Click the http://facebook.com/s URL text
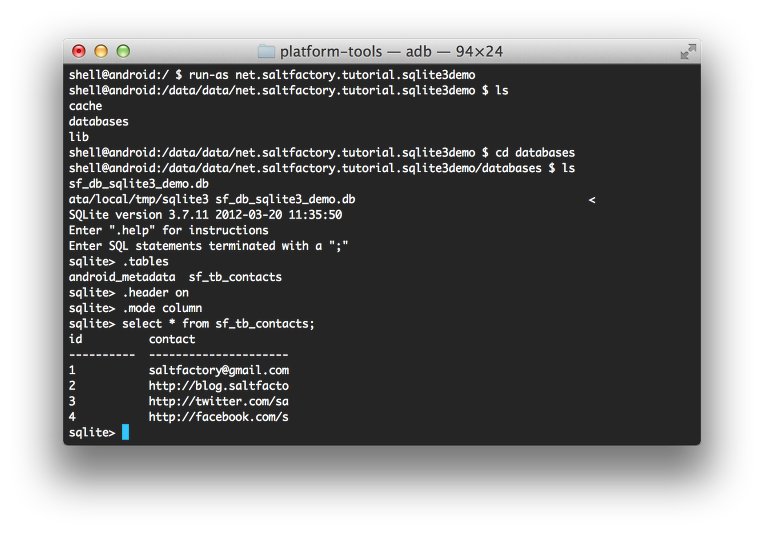Image resolution: width=764 pixels, height=533 pixels. click(219, 417)
